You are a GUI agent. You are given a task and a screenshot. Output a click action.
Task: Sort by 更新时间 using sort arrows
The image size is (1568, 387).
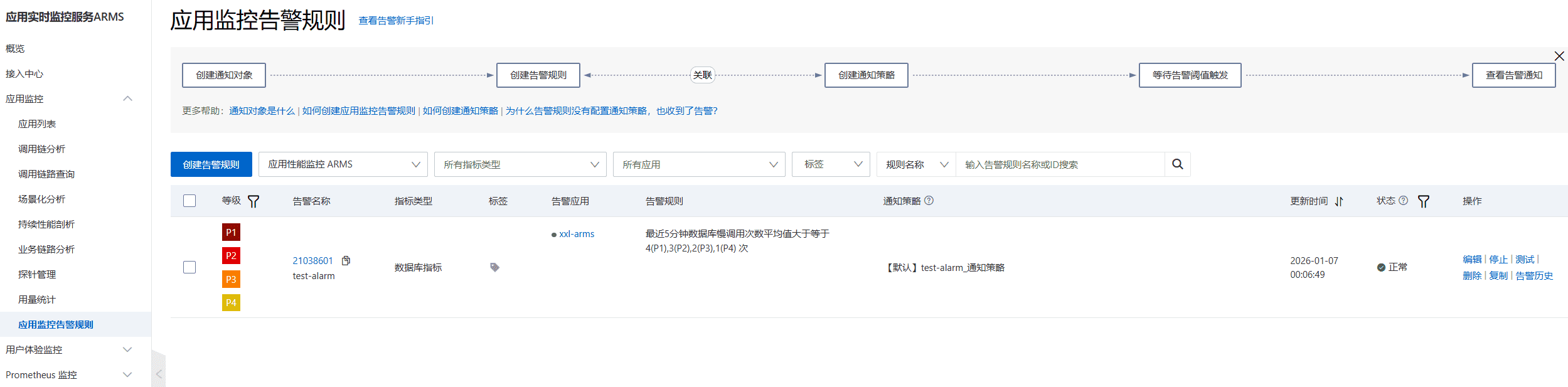point(1339,201)
